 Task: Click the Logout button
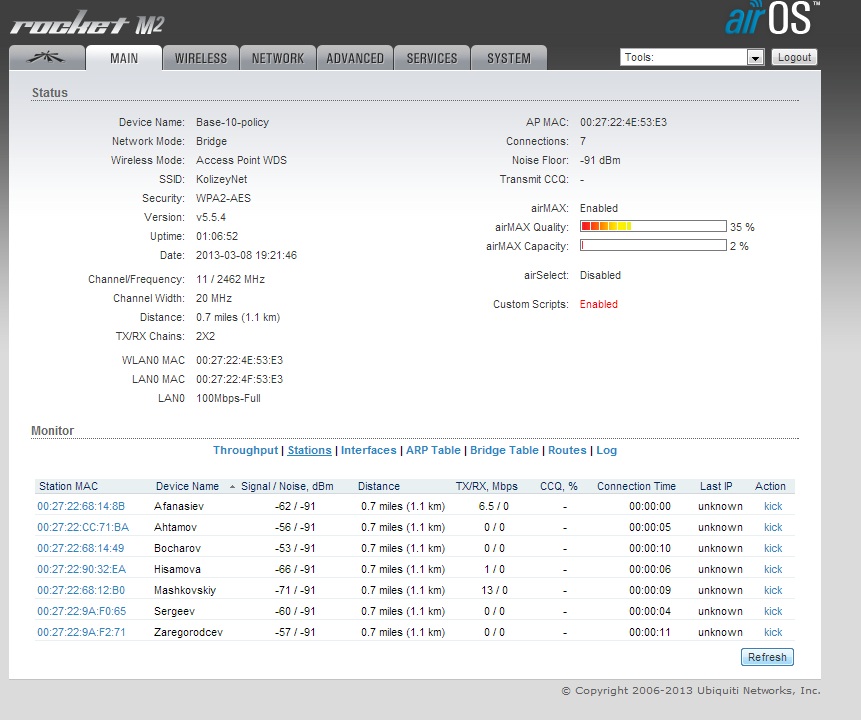click(794, 57)
